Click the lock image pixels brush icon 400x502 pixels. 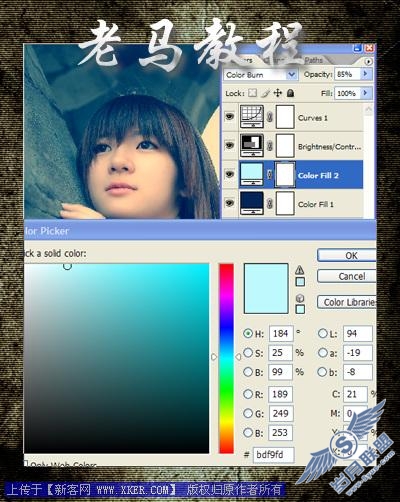(x=265, y=93)
